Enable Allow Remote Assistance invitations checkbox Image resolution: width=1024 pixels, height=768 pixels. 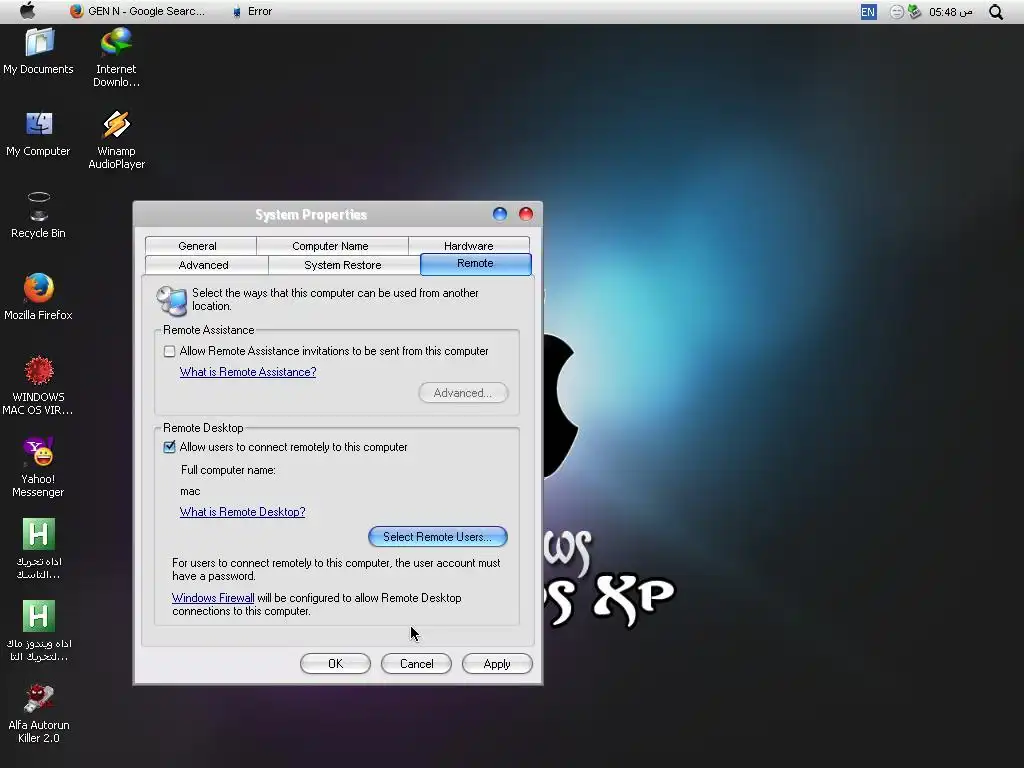pyautogui.click(x=170, y=351)
